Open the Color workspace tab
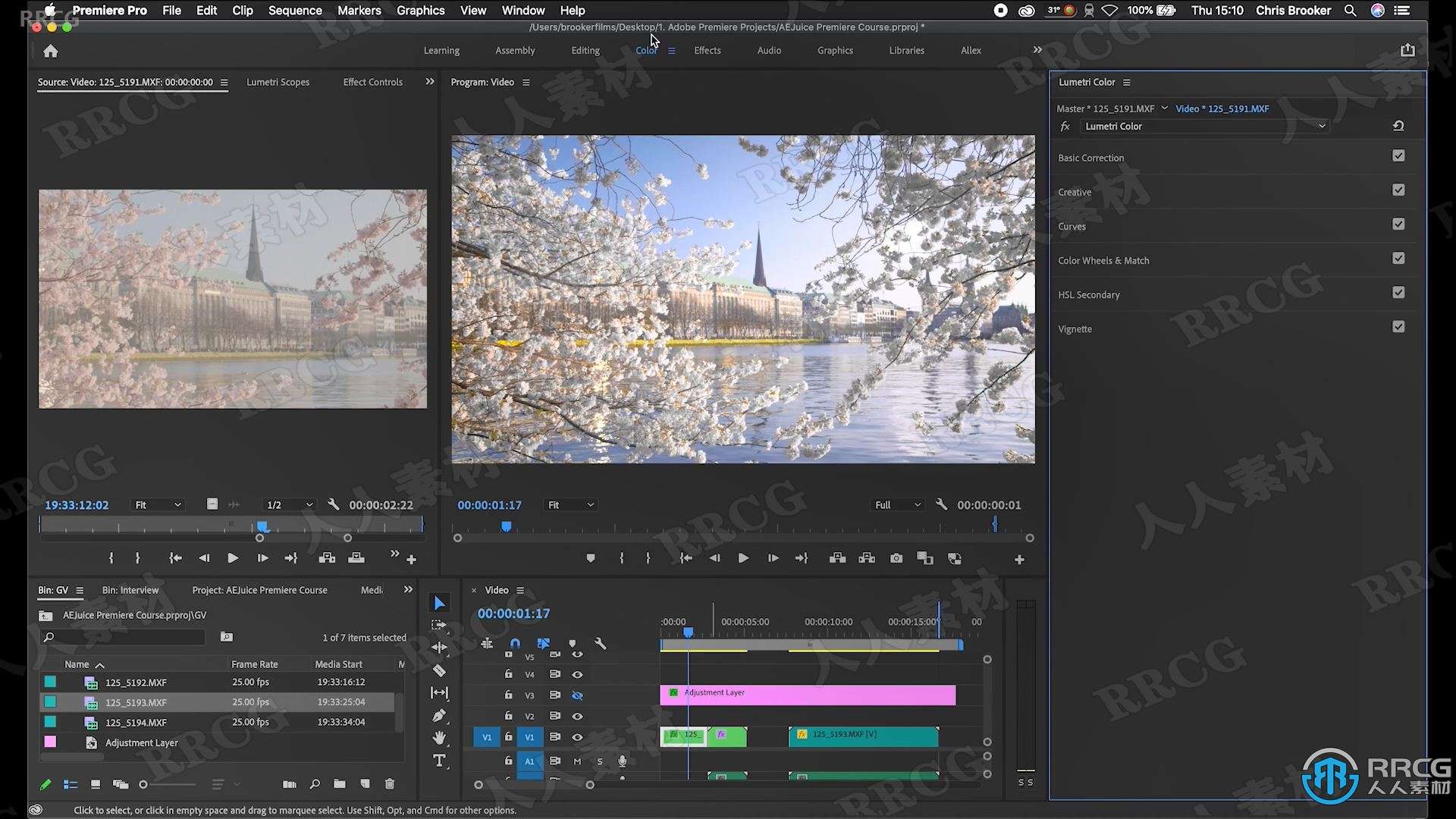Image resolution: width=1456 pixels, height=819 pixels. click(645, 50)
